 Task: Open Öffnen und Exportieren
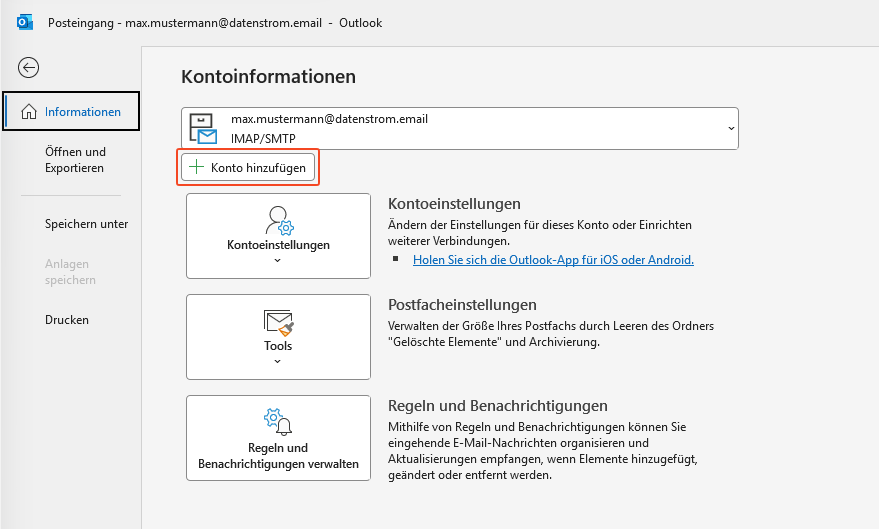75,160
